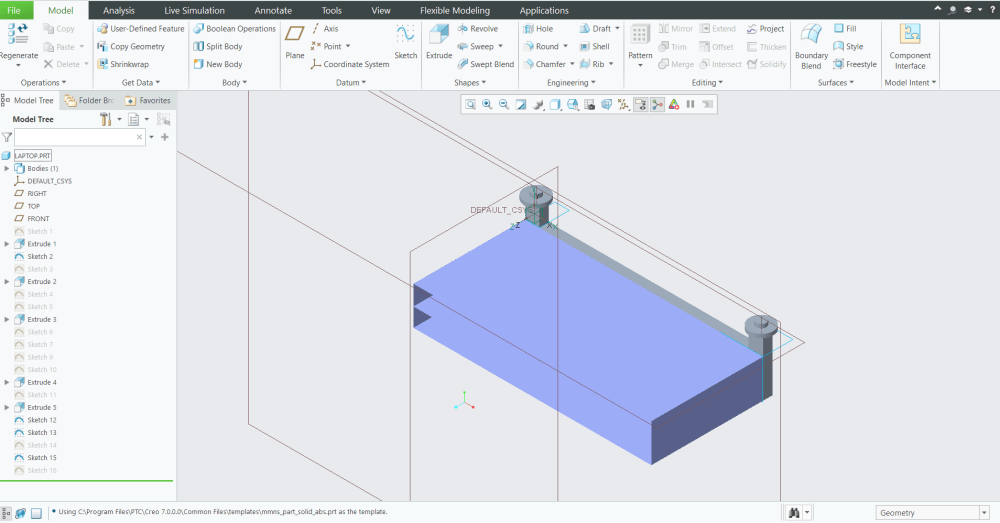This screenshot has width=1000, height=523.
Task: Select Sketch 12 in the model tree
Action: (x=41, y=420)
